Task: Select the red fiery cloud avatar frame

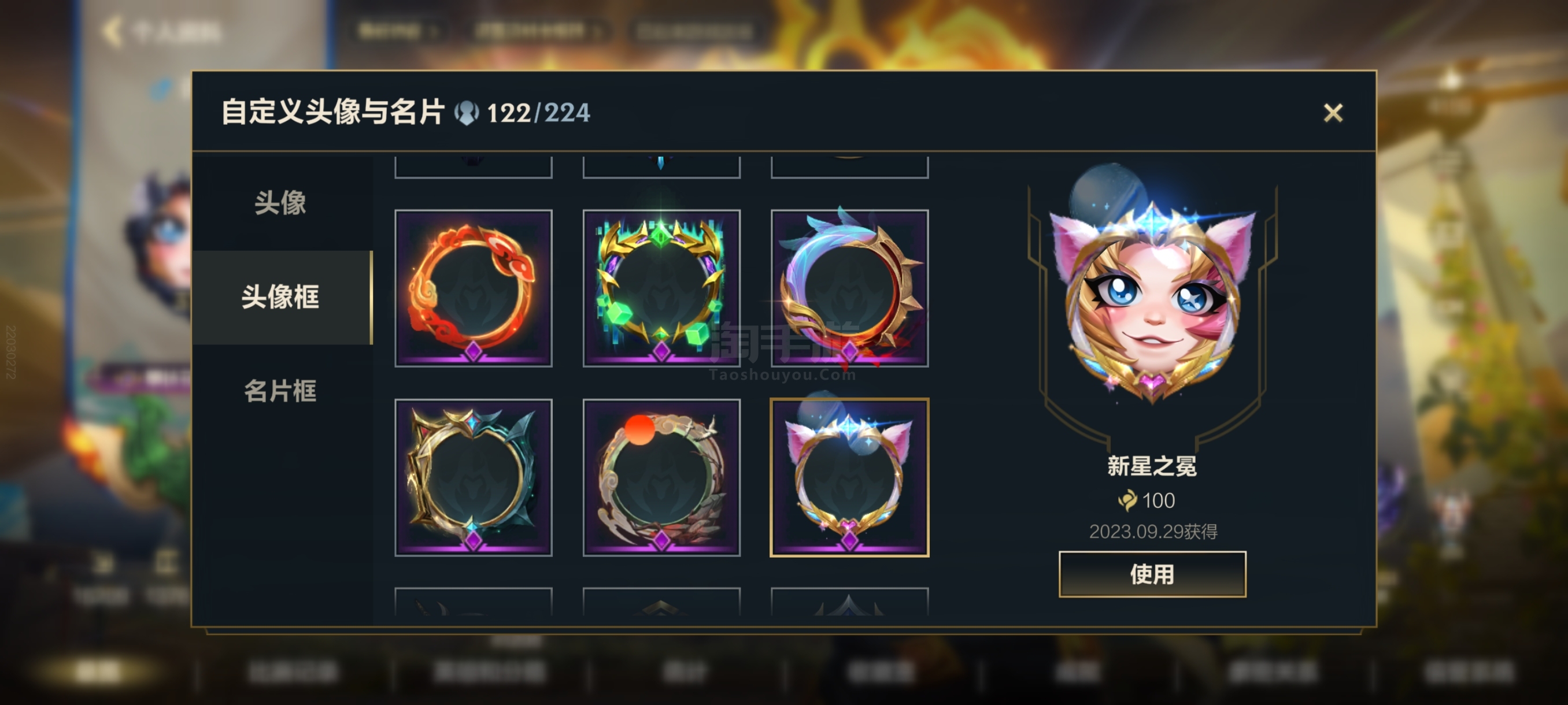Action: point(473,288)
